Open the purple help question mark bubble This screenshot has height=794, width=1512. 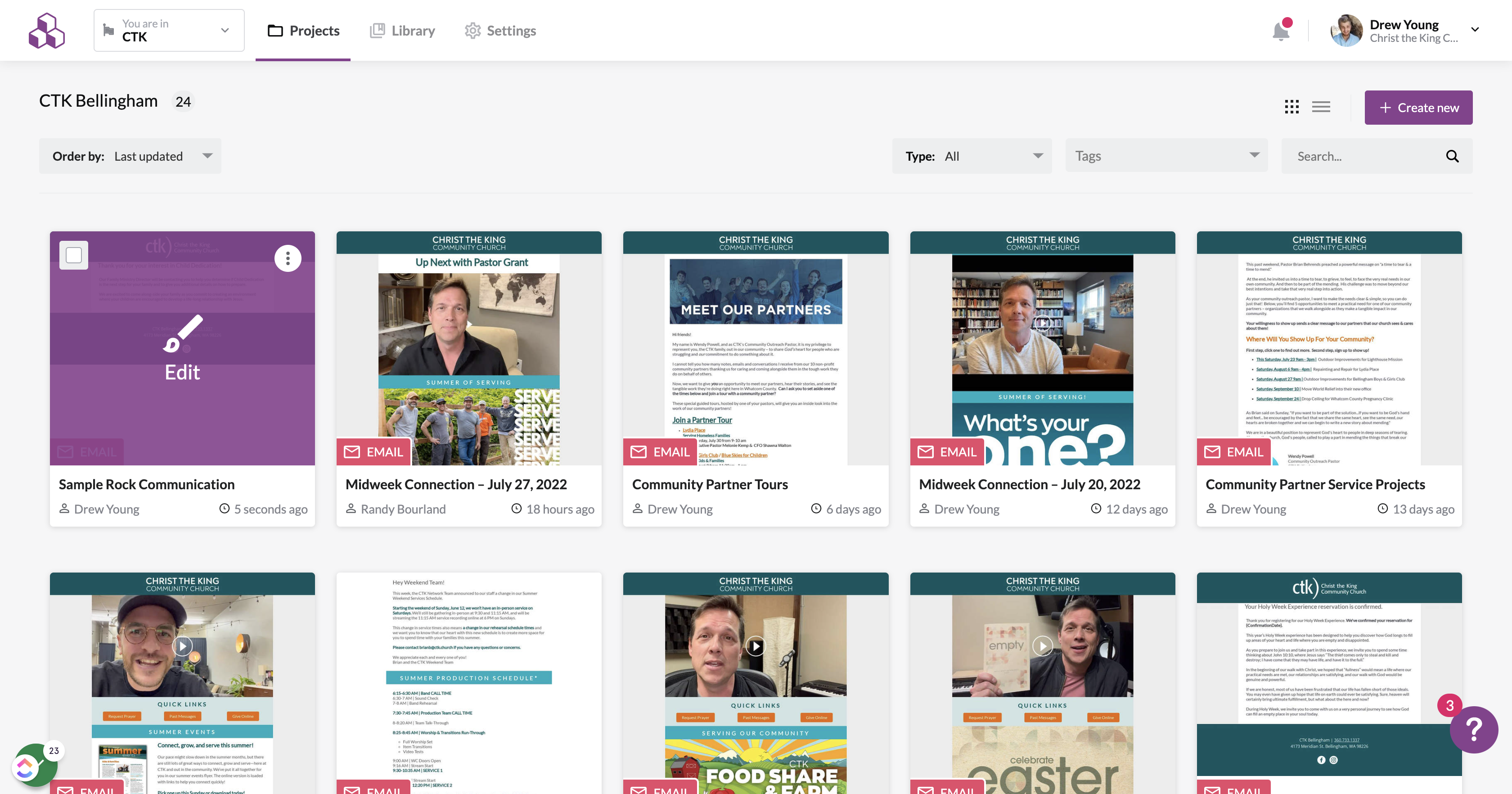pos(1474,729)
